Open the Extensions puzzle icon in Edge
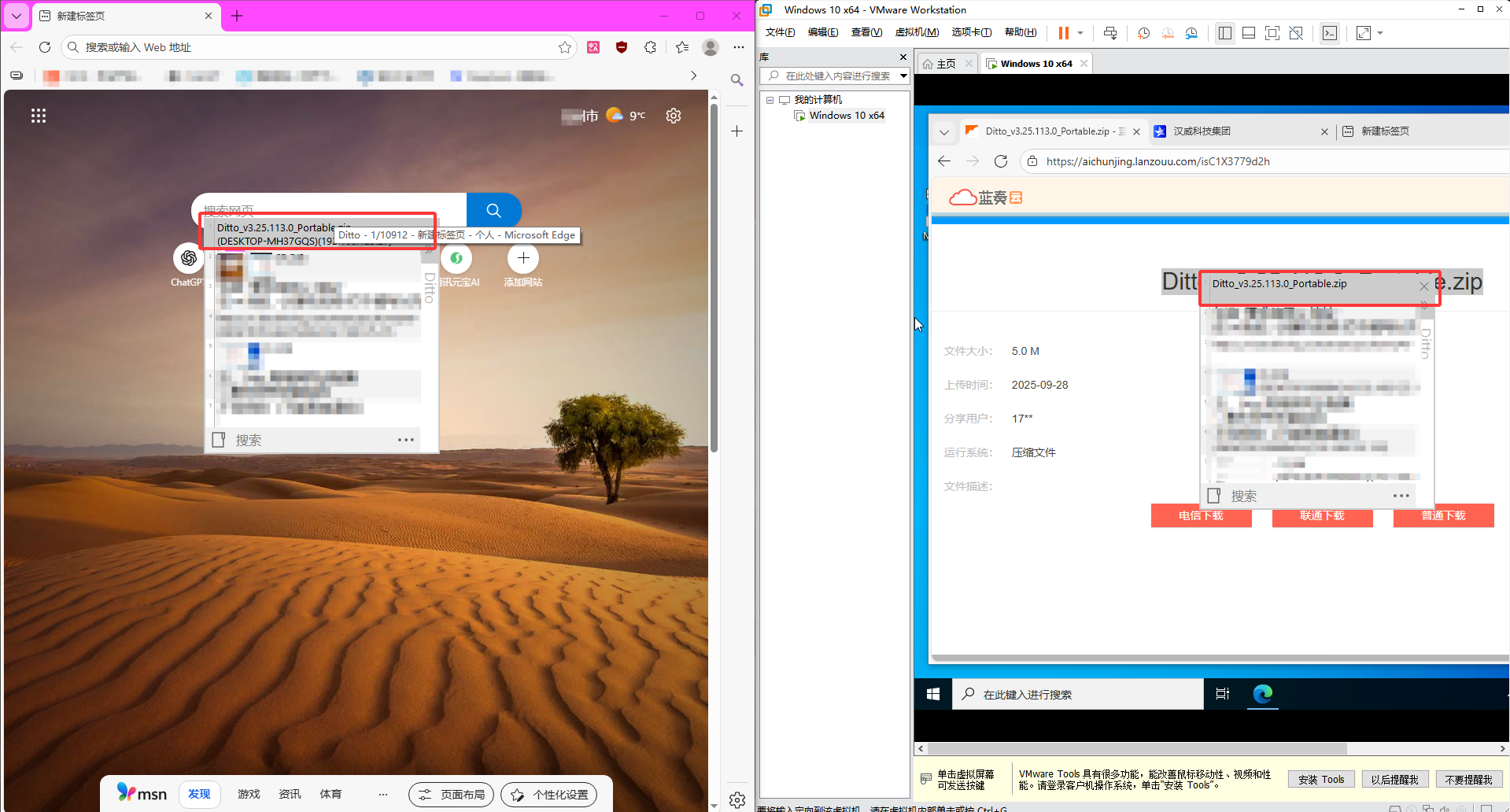1510x812 pixels. [x=650, y=47]
